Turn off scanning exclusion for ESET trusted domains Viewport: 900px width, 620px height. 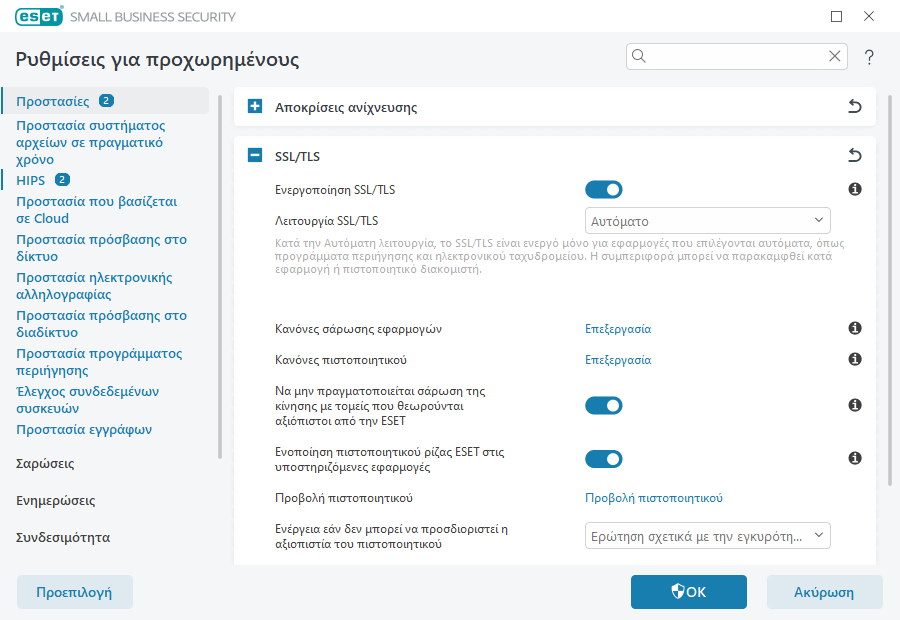point(604,405)
